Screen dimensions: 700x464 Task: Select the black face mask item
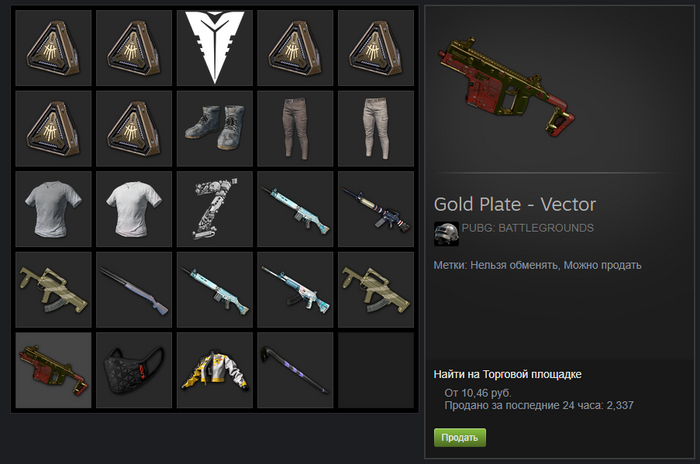pyautogui.click(x=134, y=370)
